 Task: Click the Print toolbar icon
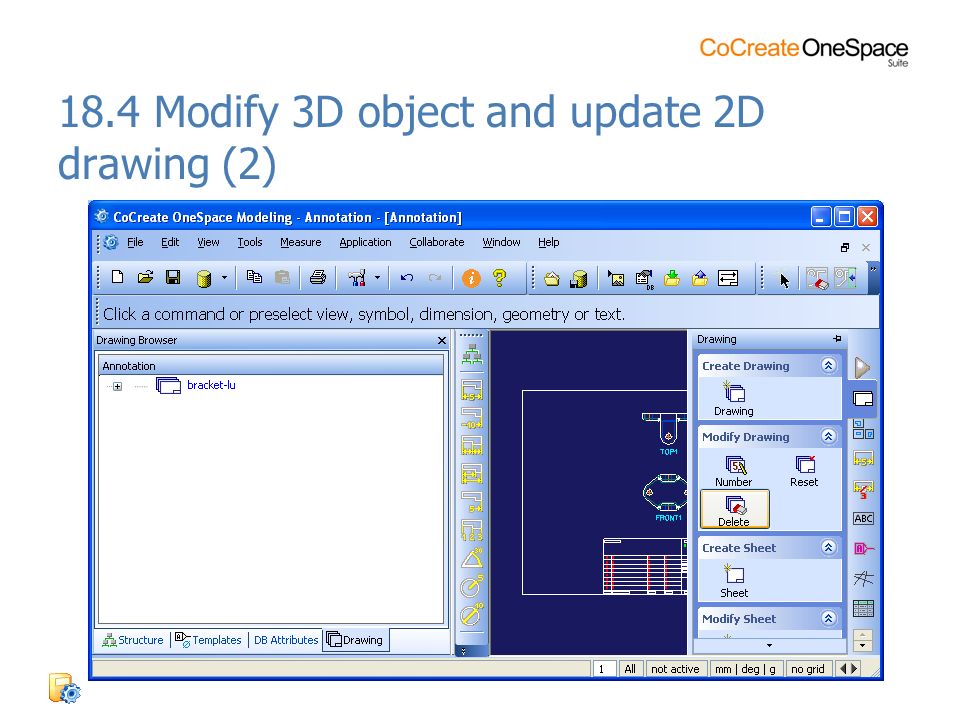pyautogui.click(x=318, y=278)
